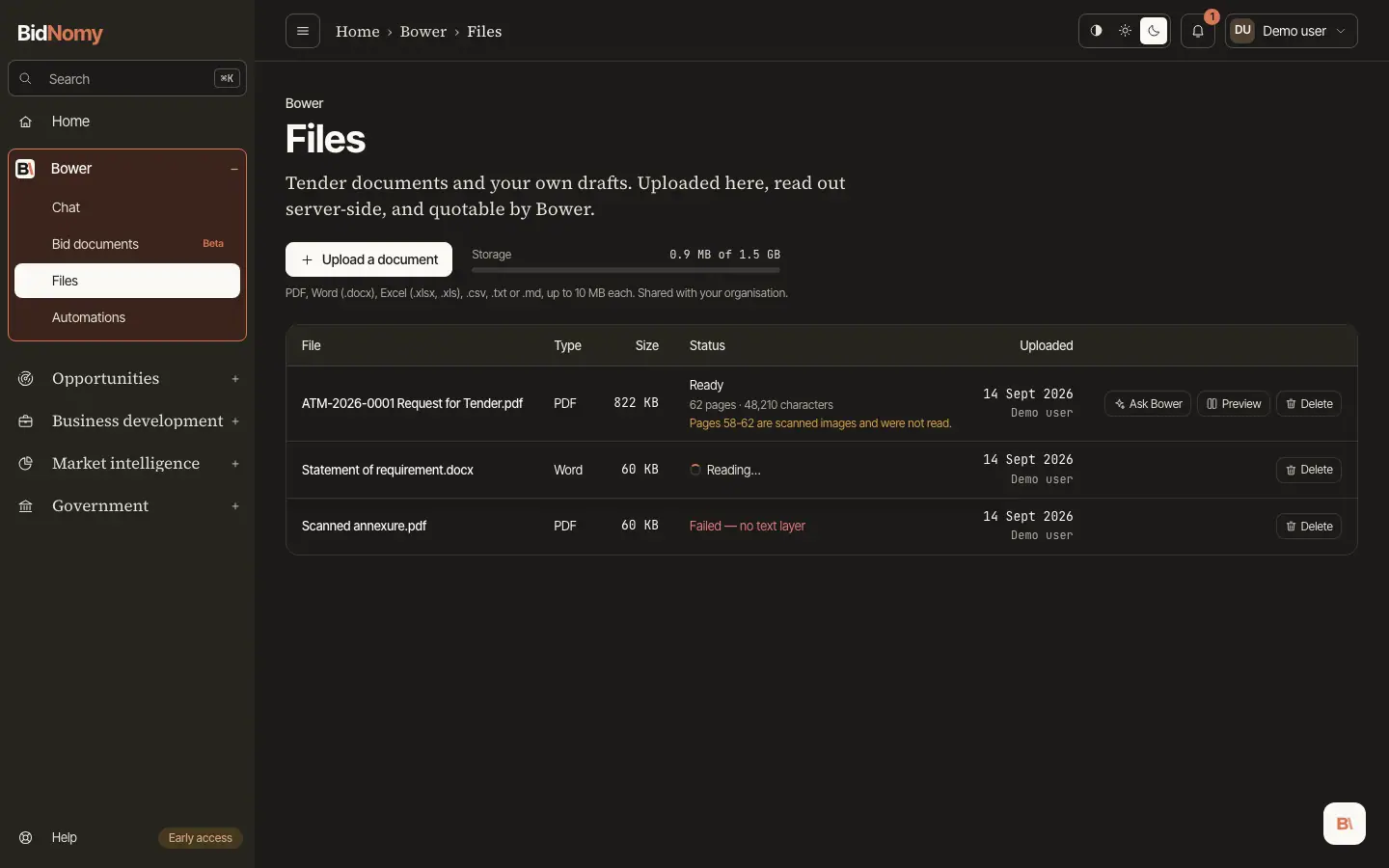Click Bower in the breadcrumb
This screenshot has height=868, width=1389.
pos(423,32)
